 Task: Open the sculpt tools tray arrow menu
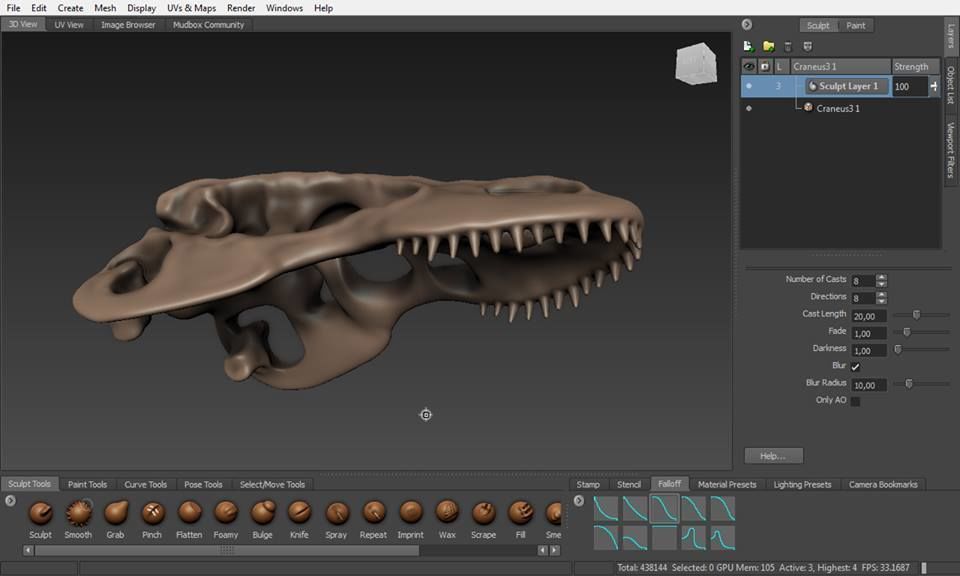point(10,501)
